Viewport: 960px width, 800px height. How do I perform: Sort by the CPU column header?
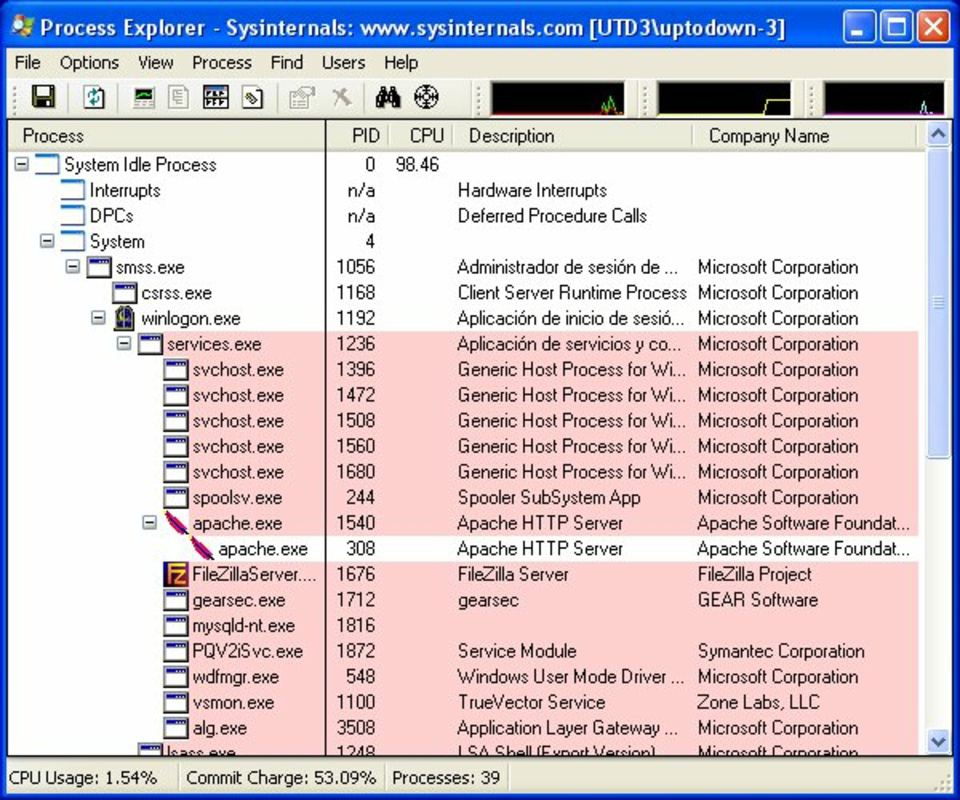point(421,136)
